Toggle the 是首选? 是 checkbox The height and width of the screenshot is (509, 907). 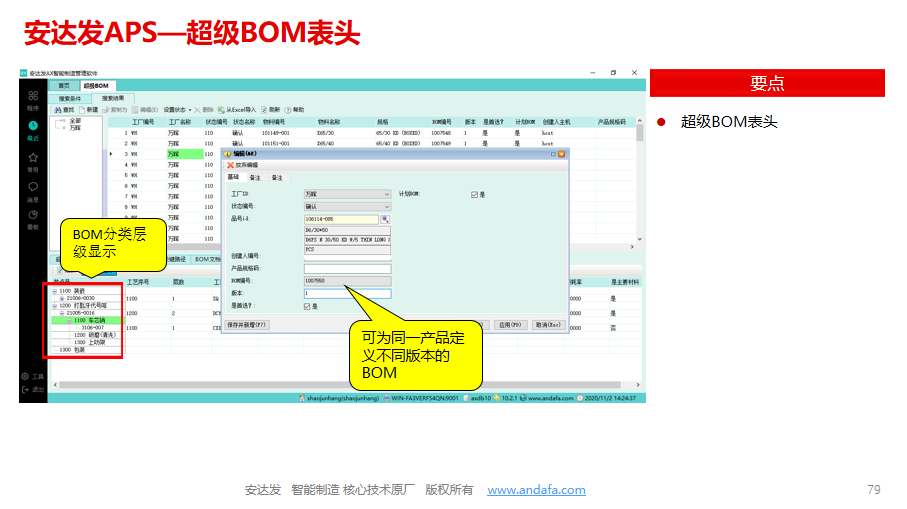tap(307, 307)
